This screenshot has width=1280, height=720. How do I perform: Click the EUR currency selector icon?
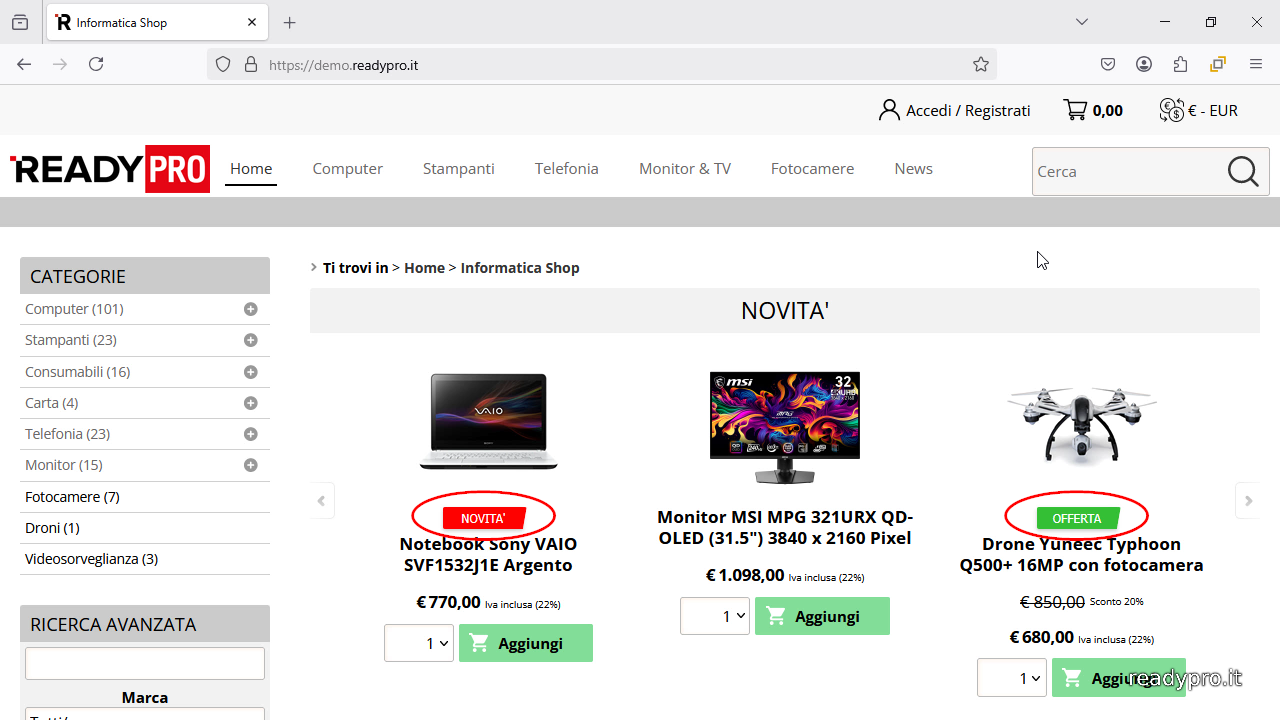pyautogui.click(x=1171, y=110)
